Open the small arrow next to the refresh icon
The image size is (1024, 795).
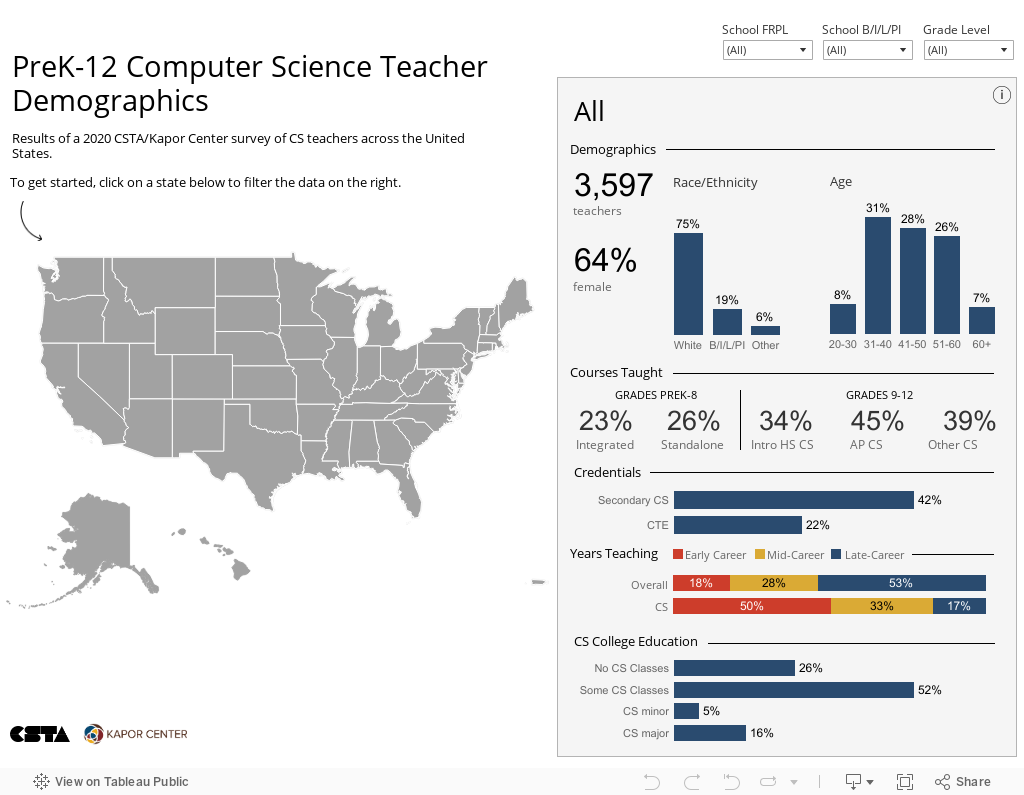794,782
